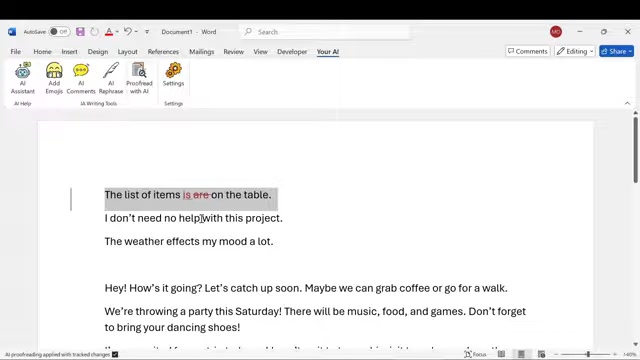
Task: Click the Document1 - Word title
Action: 189,32
